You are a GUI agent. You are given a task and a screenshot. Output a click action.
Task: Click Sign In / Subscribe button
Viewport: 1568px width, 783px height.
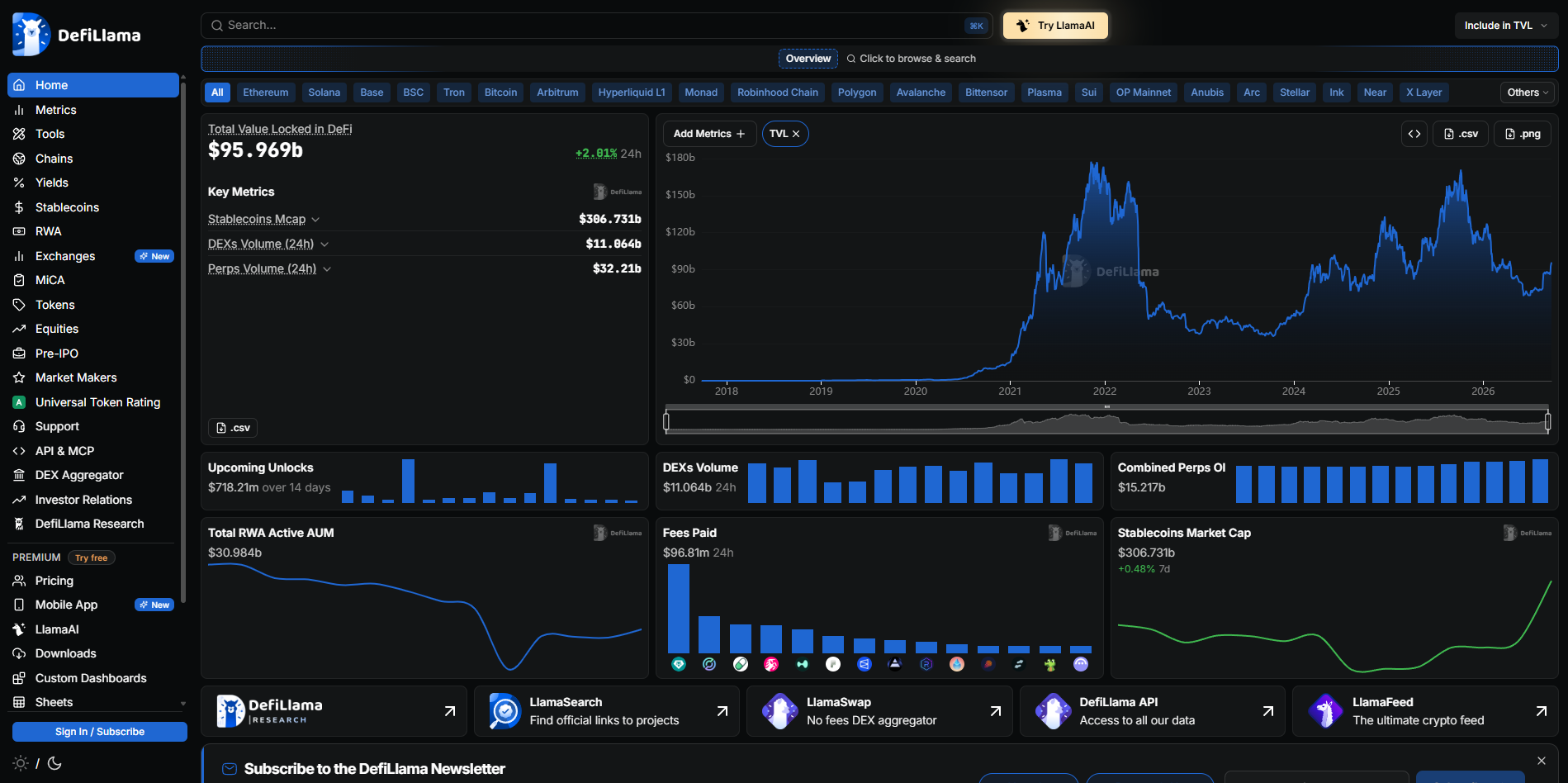100,732
